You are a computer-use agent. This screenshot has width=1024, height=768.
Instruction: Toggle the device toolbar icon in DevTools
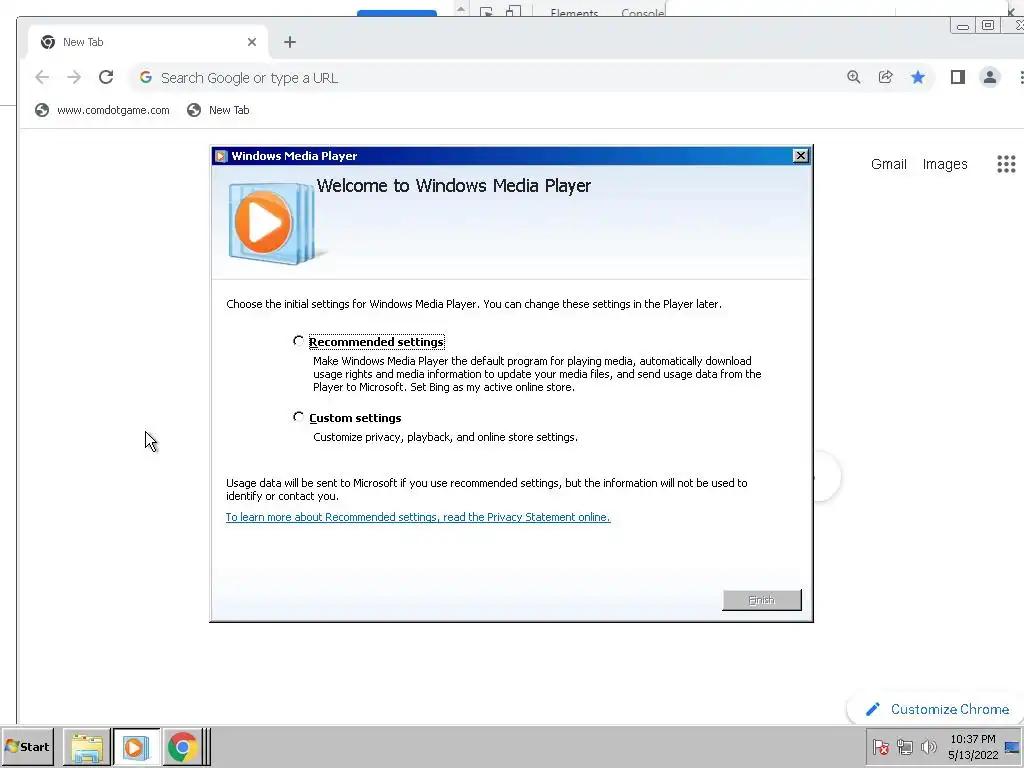[513, 11]
